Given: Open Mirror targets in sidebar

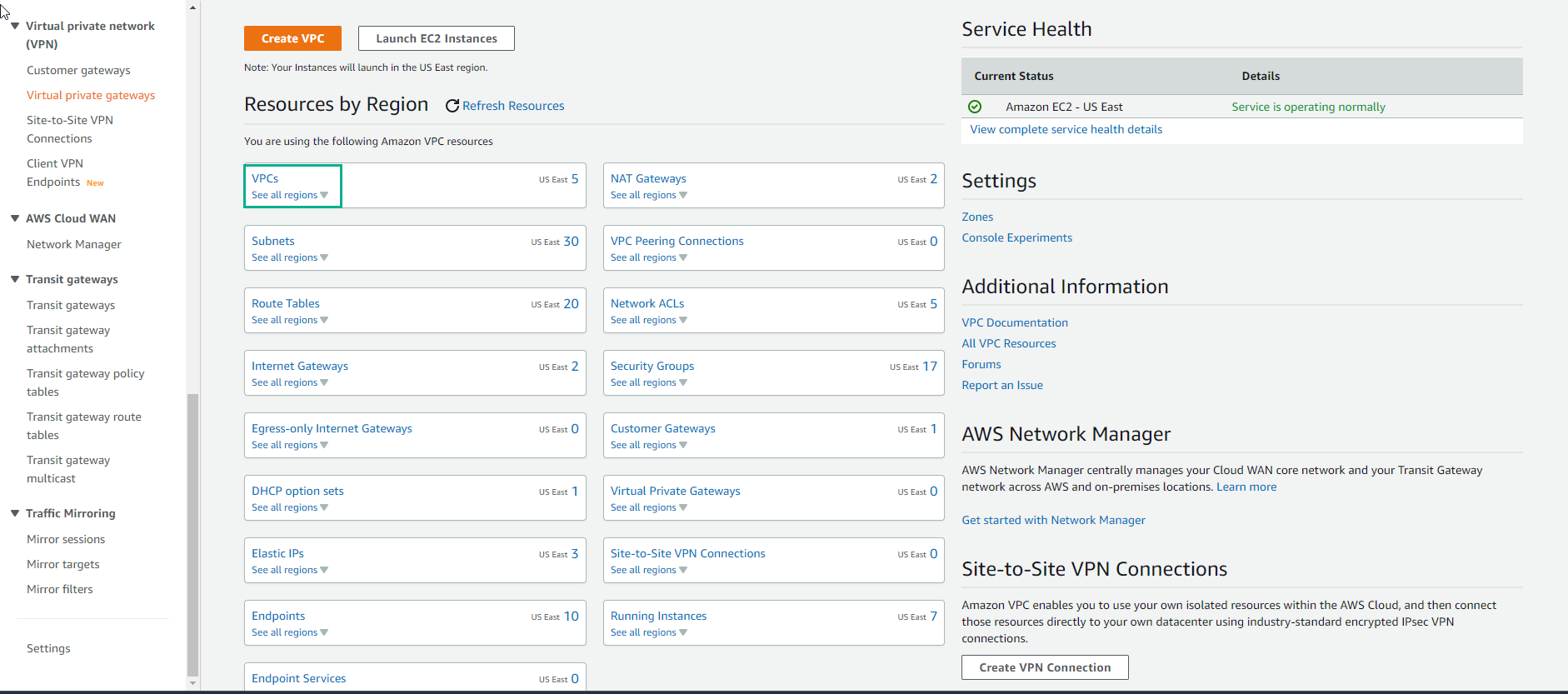Looking at the screenshot, I should pyautogui.click(x=63, y=564).
